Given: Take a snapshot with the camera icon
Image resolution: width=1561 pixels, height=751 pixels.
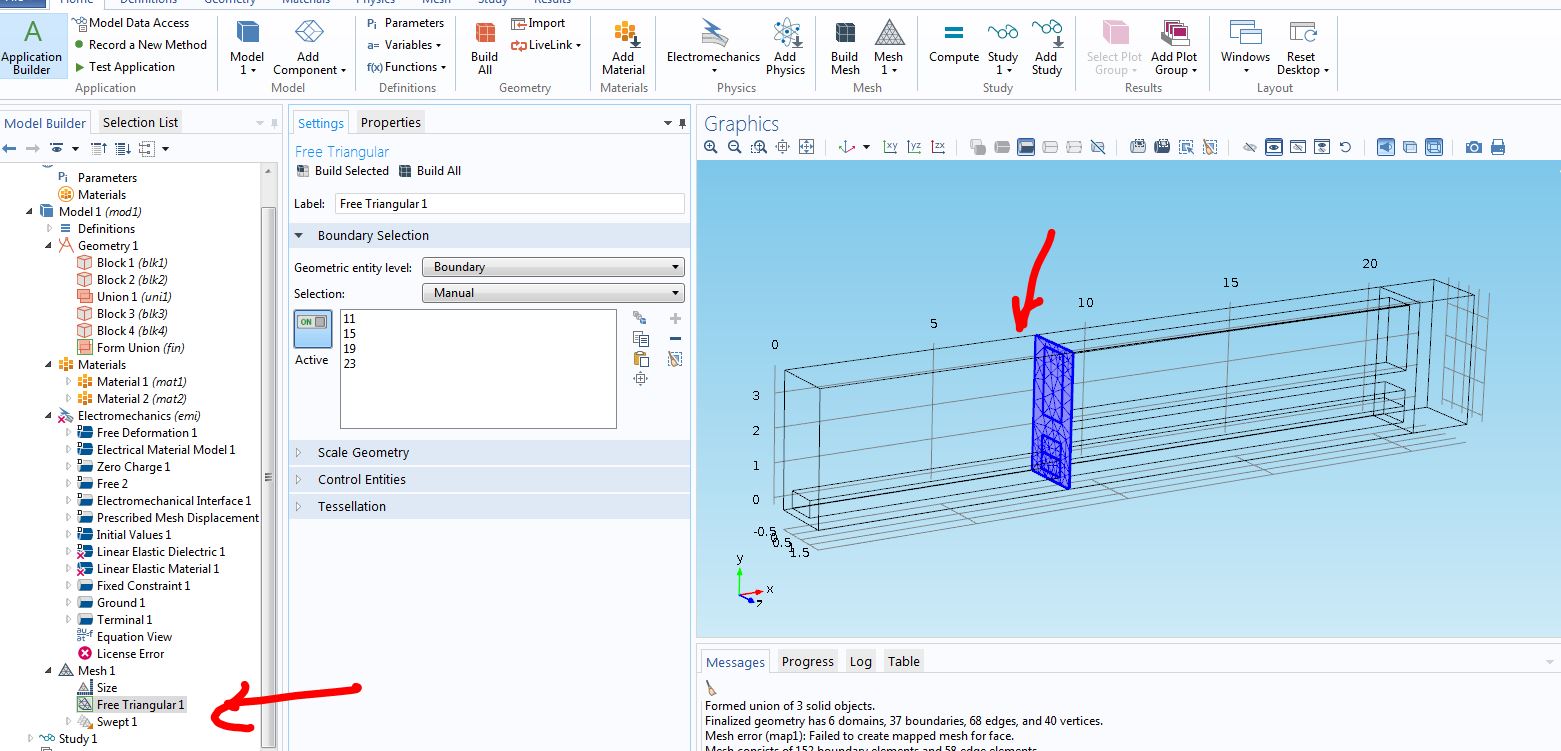Looking at the screenshot, I should [1473, 147].
